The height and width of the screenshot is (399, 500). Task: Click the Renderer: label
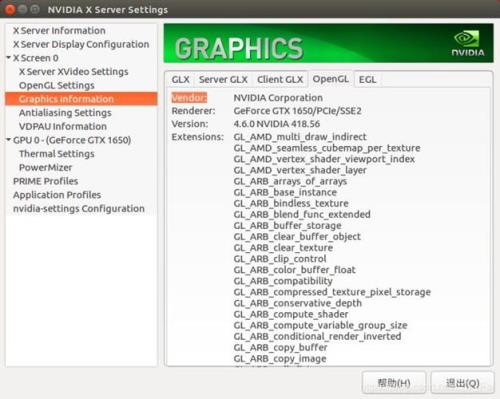coord(193,111)
